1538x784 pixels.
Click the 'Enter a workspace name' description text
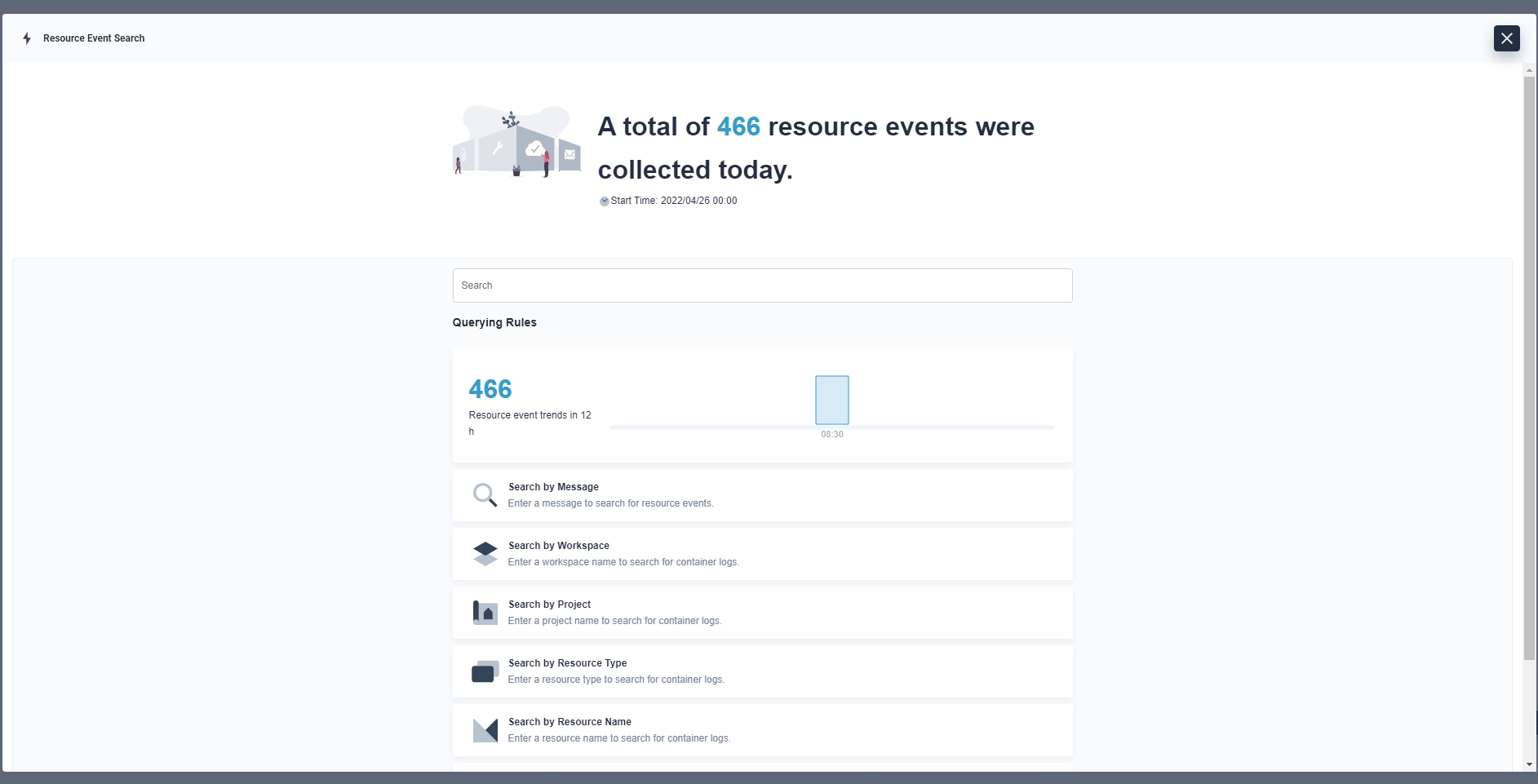623,562
